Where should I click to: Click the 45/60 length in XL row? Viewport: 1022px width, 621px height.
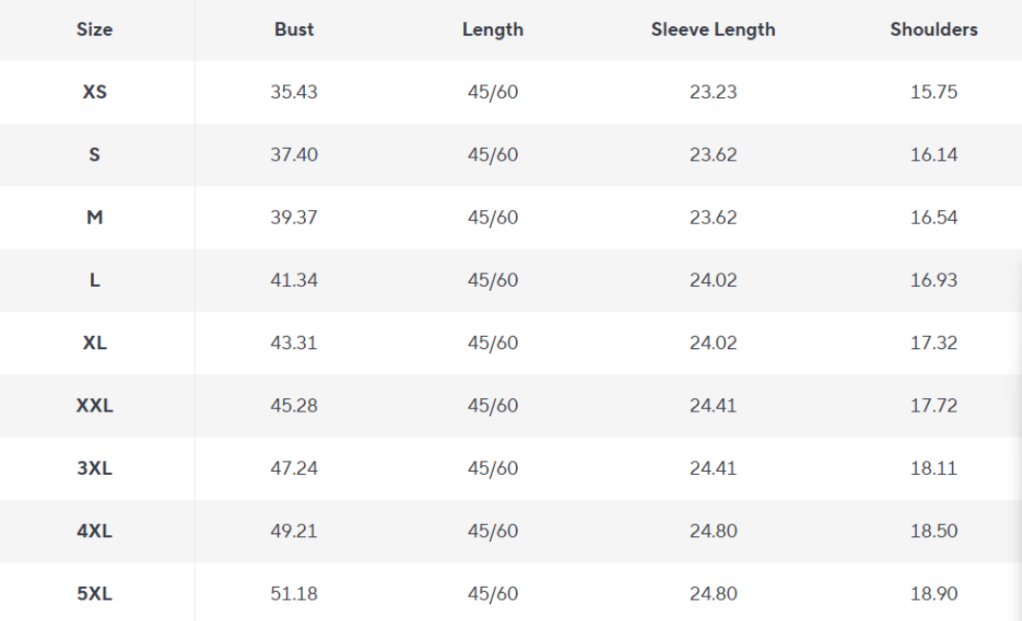click(492, 343)
